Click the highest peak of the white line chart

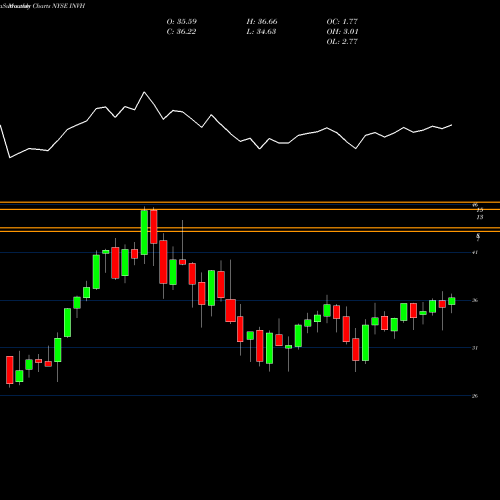click(144, 92)
